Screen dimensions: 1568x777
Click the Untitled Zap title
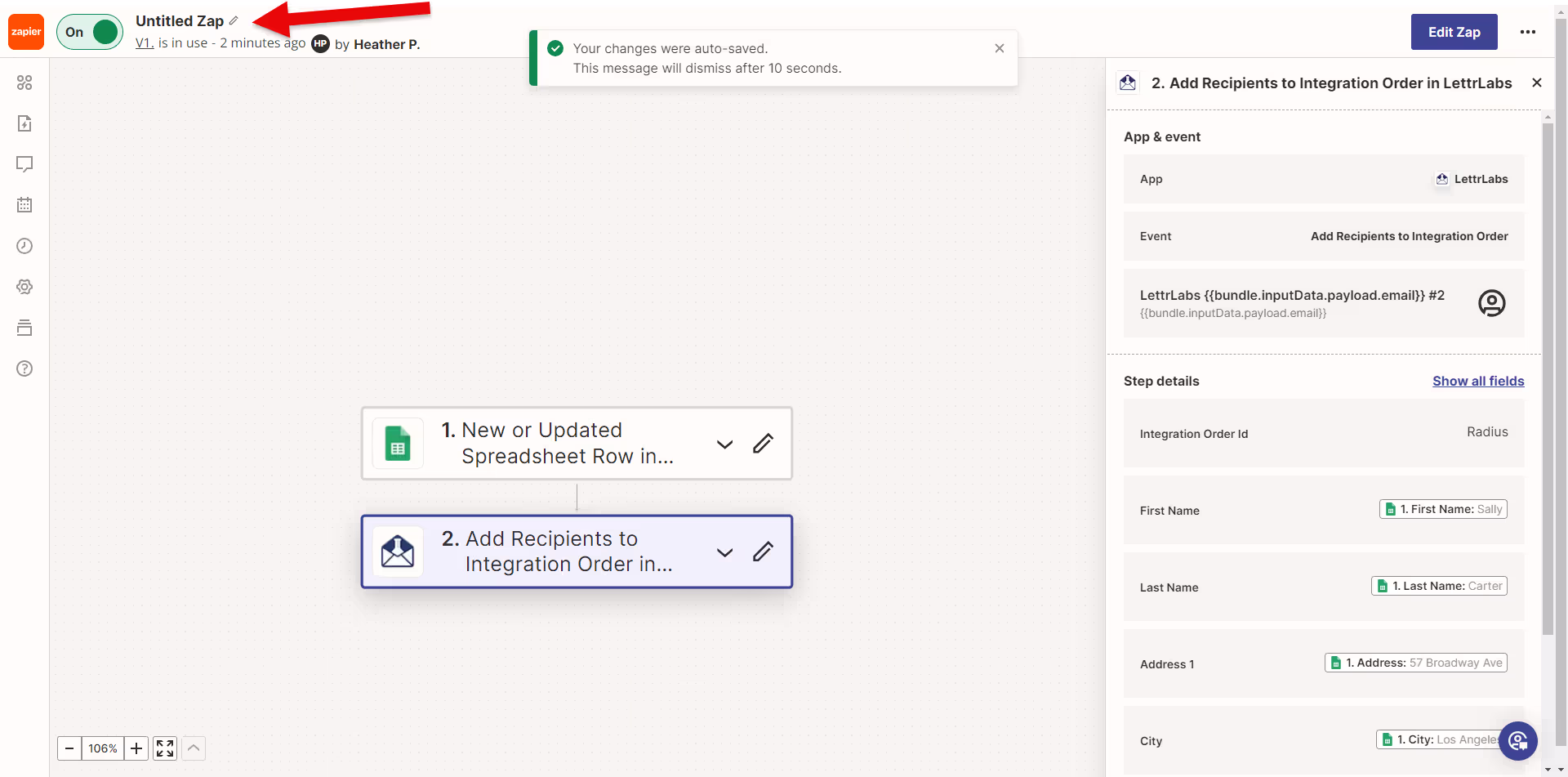(180, 20)
